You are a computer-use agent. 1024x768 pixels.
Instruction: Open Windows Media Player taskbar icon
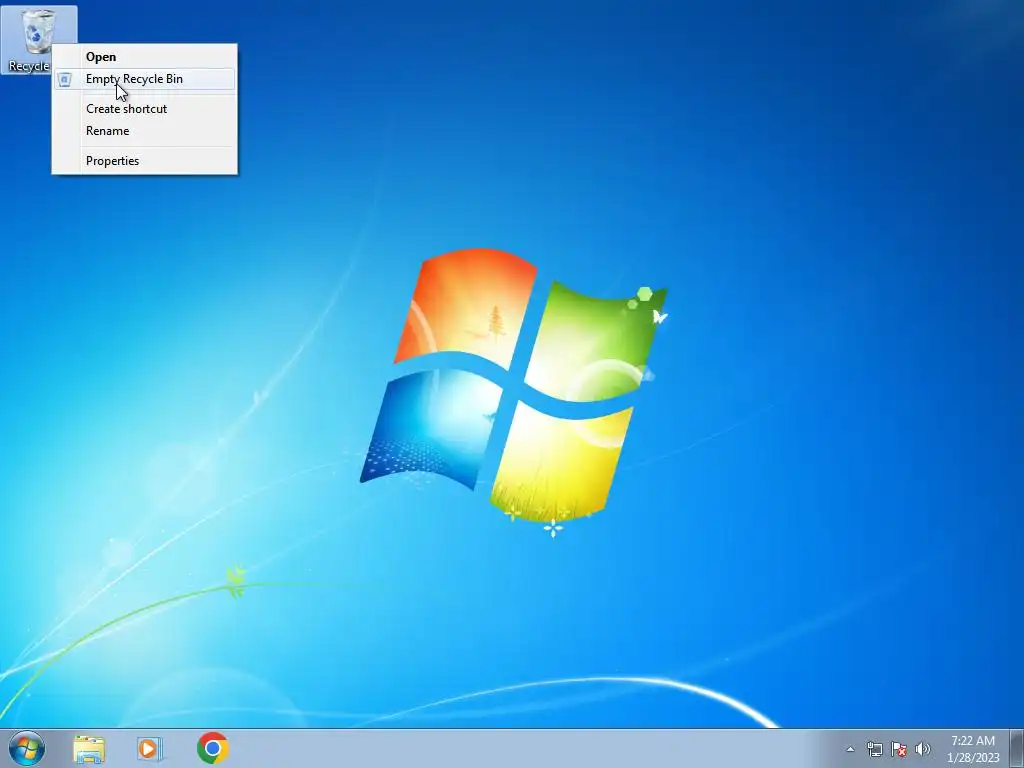tap(150, 748)
